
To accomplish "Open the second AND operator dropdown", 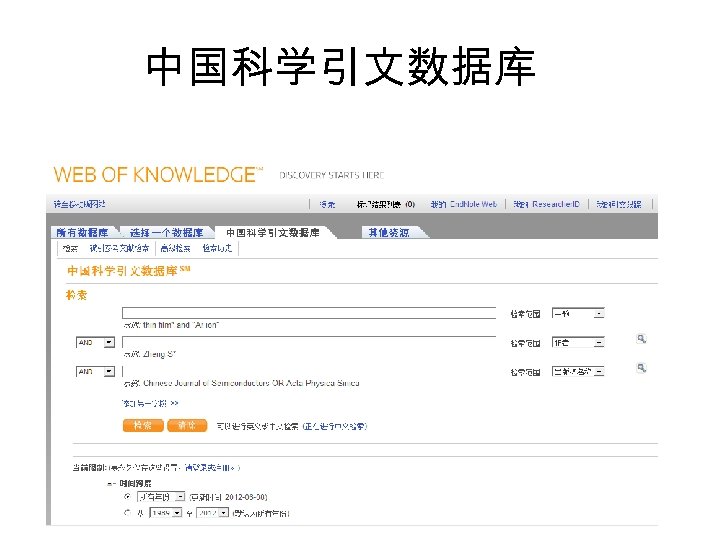I will click(x=95, y=371).
